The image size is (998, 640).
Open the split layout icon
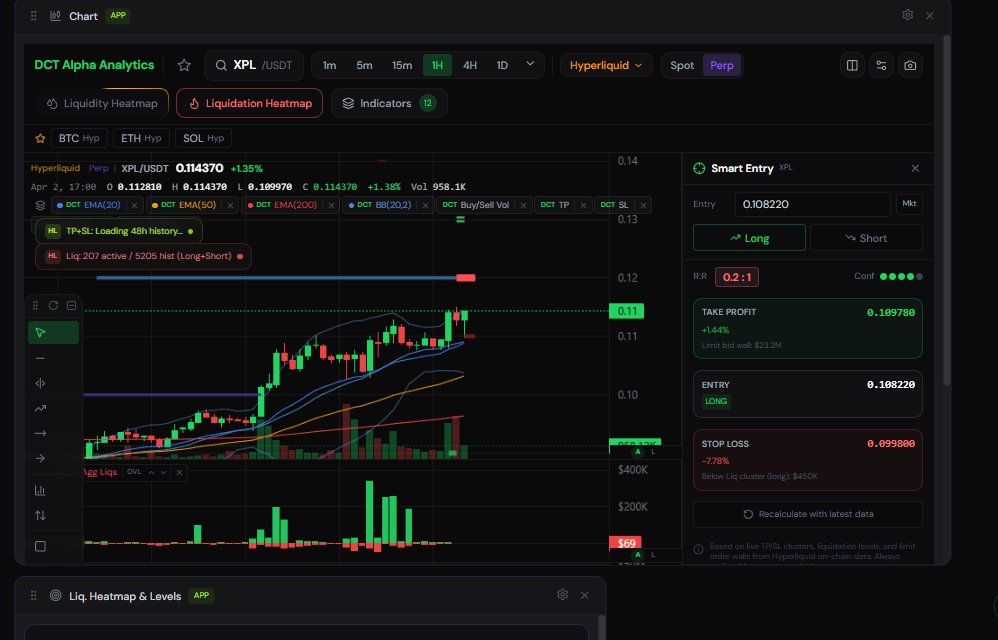[x=852, y=65]
